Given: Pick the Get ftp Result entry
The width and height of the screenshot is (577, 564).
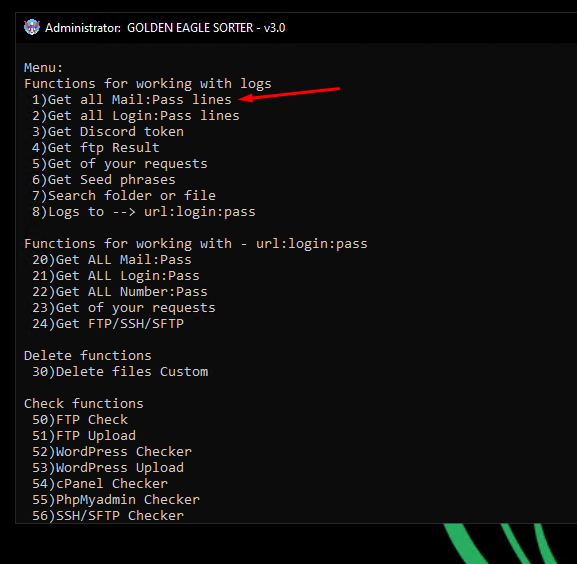Looking at the screenshot, I should [96, 148].
